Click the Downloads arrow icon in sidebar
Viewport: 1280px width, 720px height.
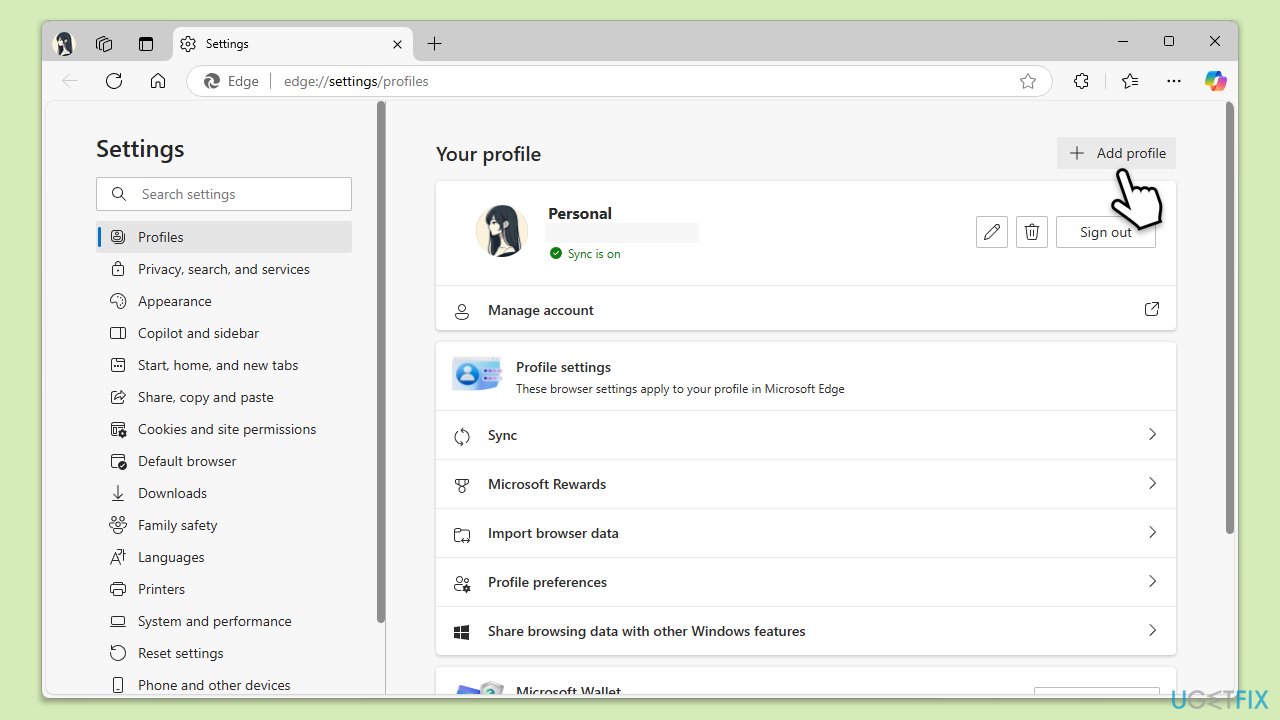118,493
